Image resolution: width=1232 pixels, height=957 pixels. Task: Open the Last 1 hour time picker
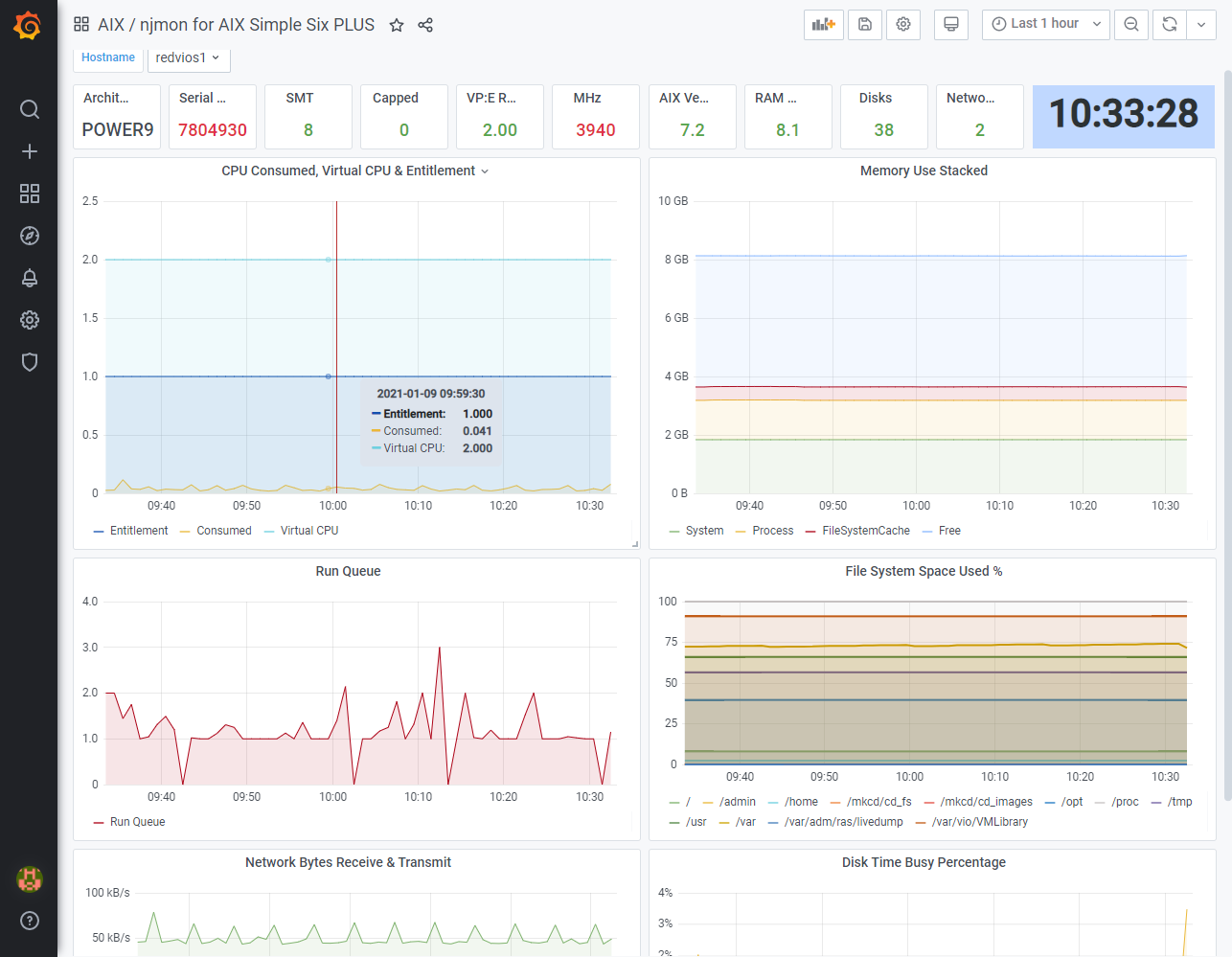(1046, 24)
